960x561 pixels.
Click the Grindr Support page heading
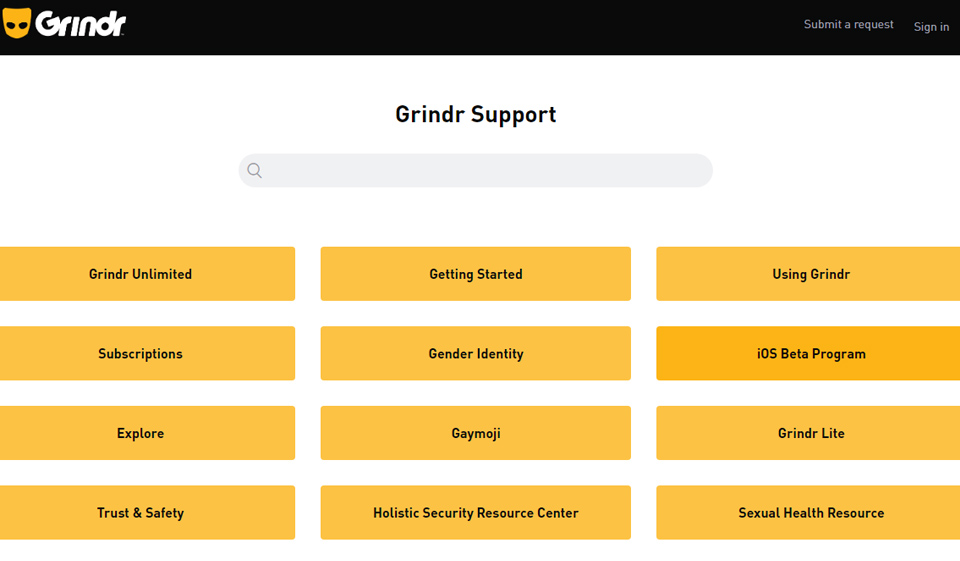(475, 114)
